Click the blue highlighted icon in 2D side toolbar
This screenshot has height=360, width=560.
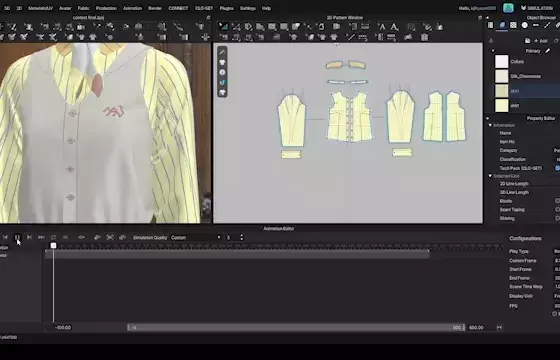point(222,82)
